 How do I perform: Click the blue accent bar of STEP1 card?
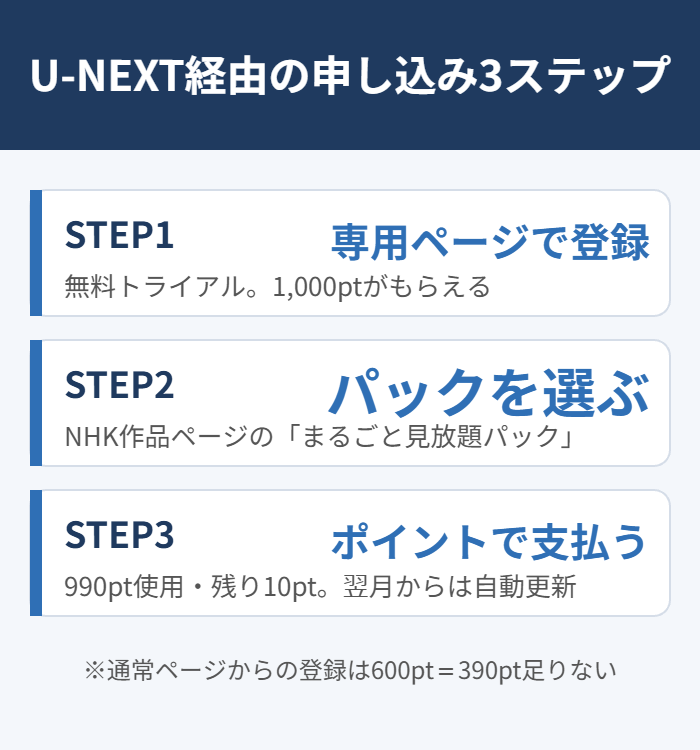(36, 253)
